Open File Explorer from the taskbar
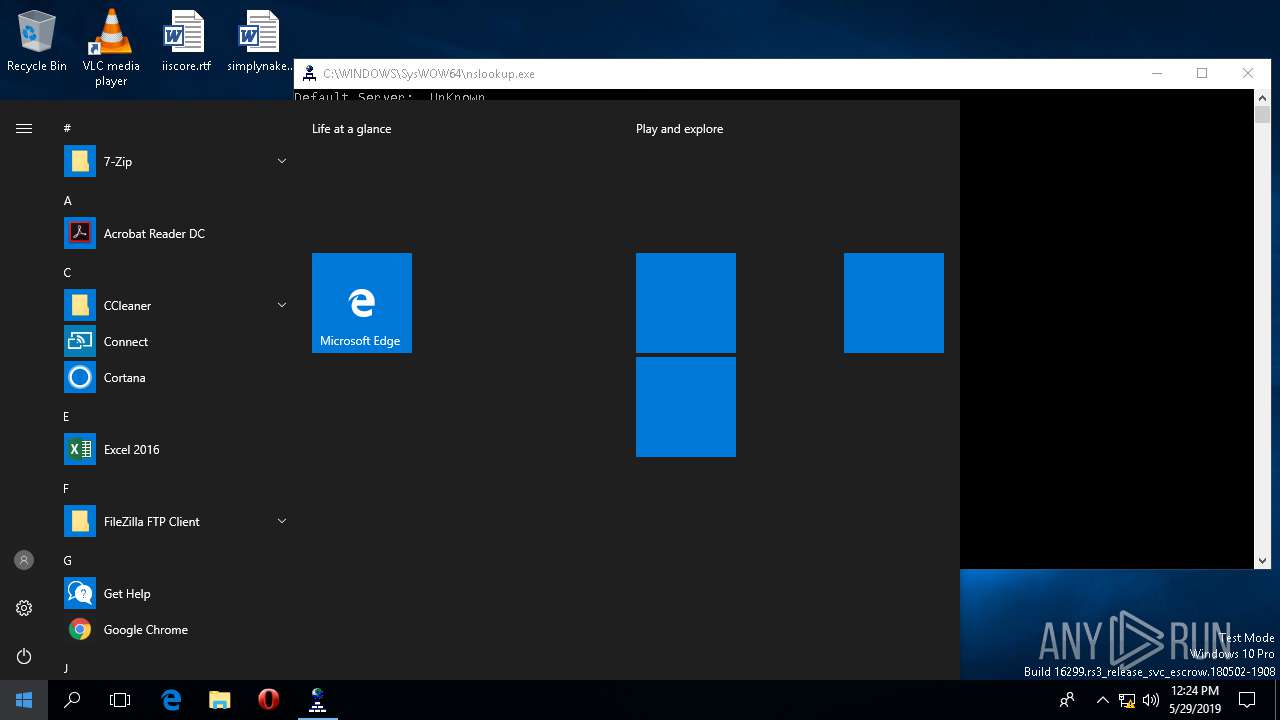 (220, 700)
